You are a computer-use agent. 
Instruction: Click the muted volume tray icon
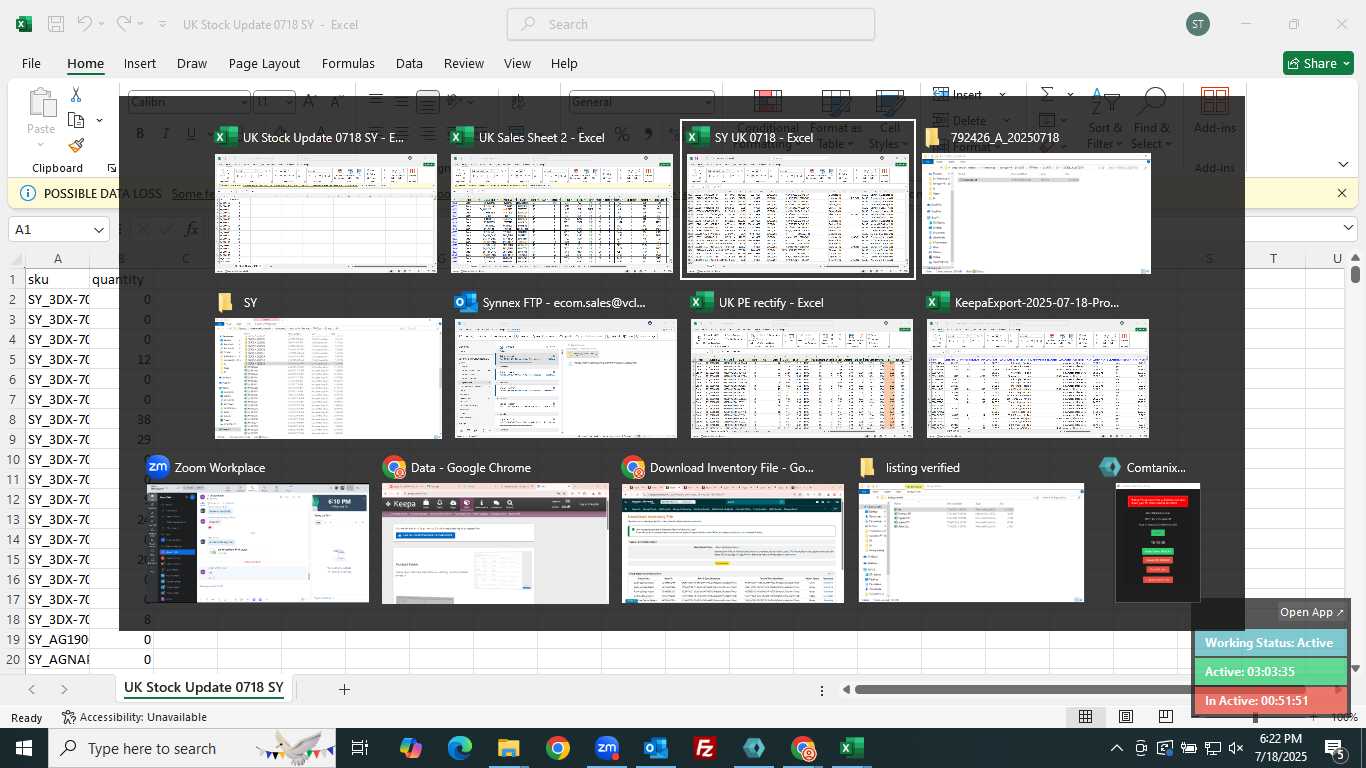point(1237,748)
